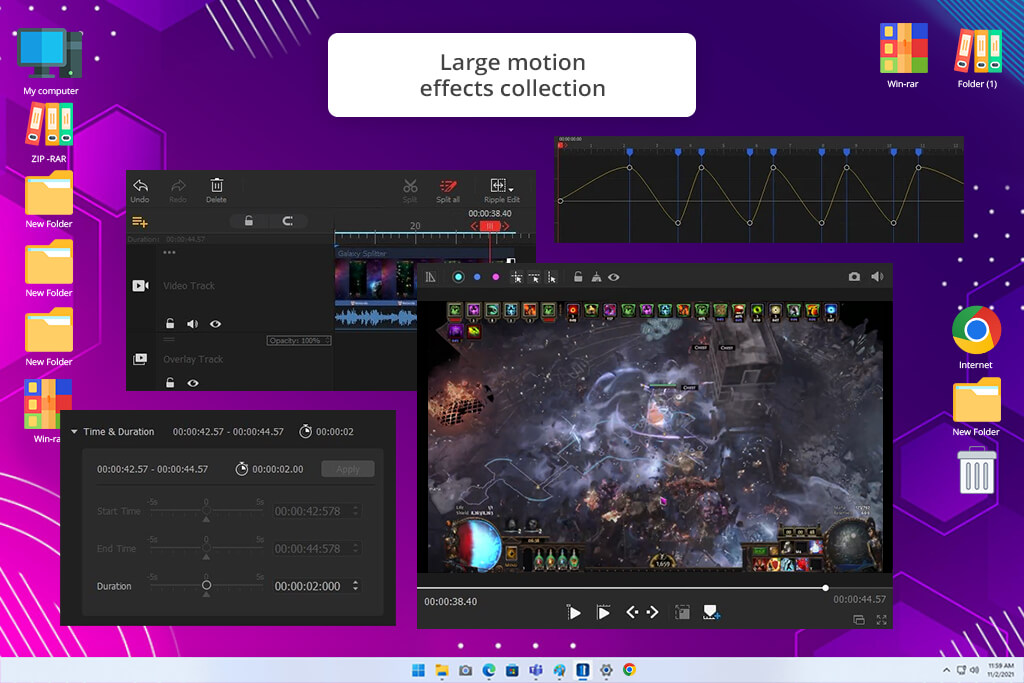Viewport: 1024px width, 683px height.
Task: Click the crosshair selection cursor tool
Action: coord(517,277)
